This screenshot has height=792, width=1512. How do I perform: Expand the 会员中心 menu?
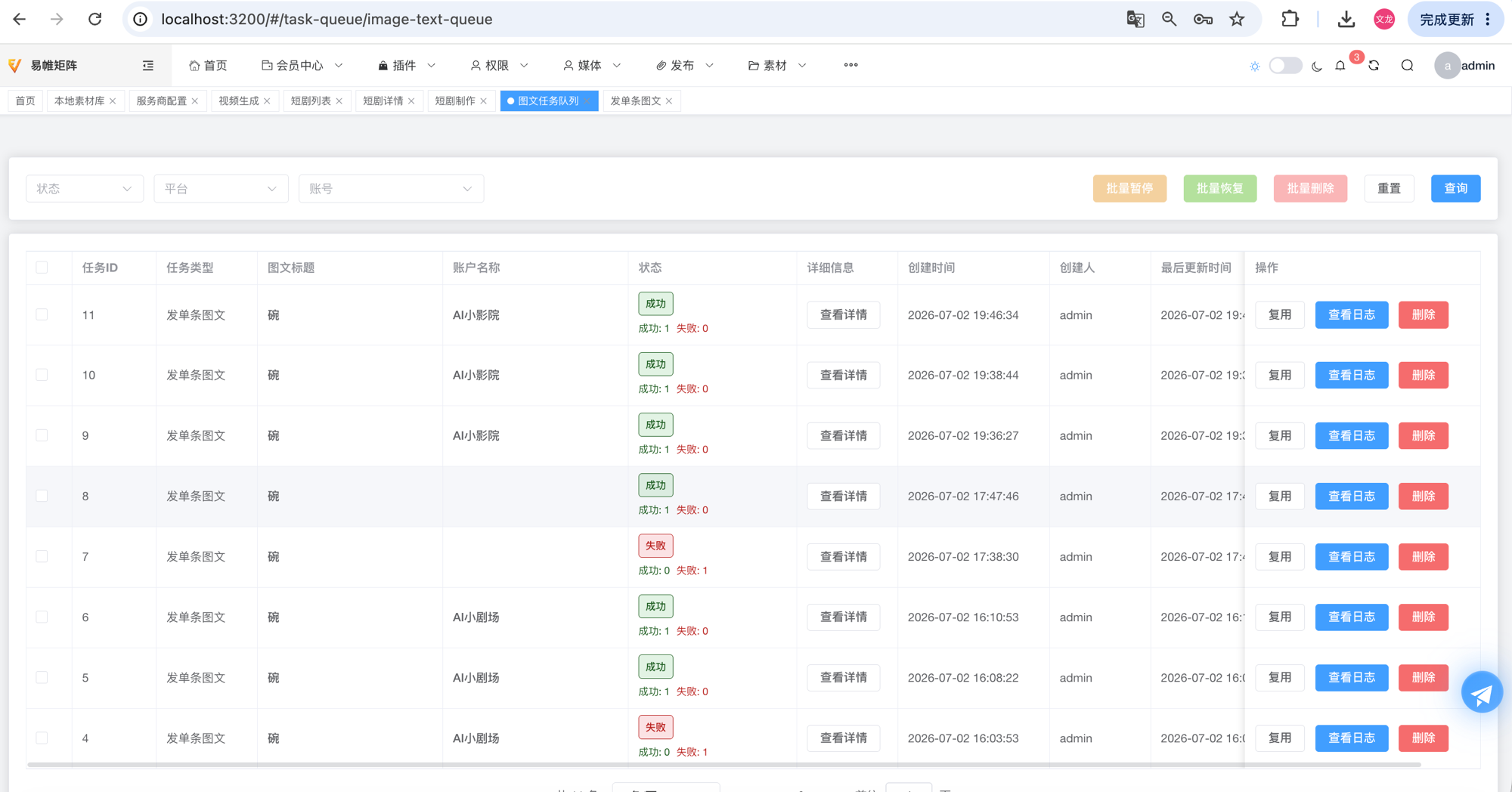[x=302, y=66]
